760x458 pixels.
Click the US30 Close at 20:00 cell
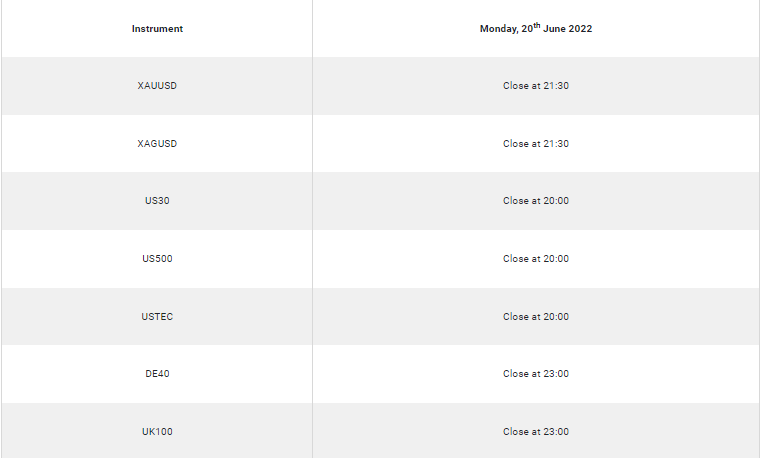pos(536,201)
